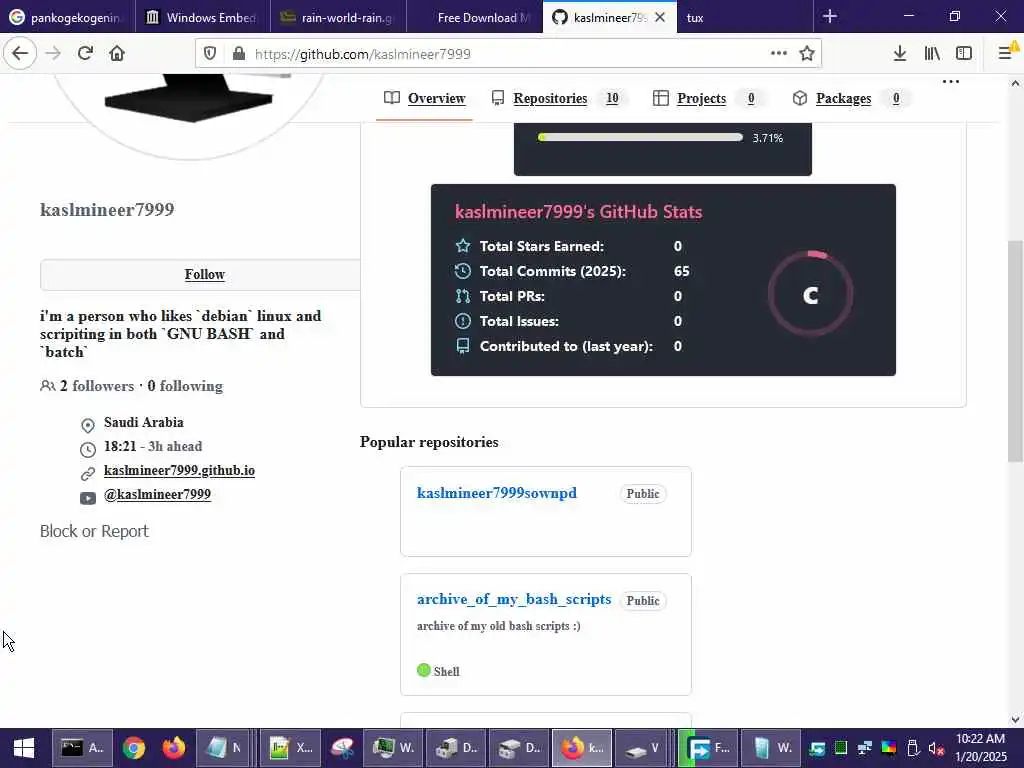
Task: Click the page vertical scrollbar thumb
Action: [x=1015, y=351]
